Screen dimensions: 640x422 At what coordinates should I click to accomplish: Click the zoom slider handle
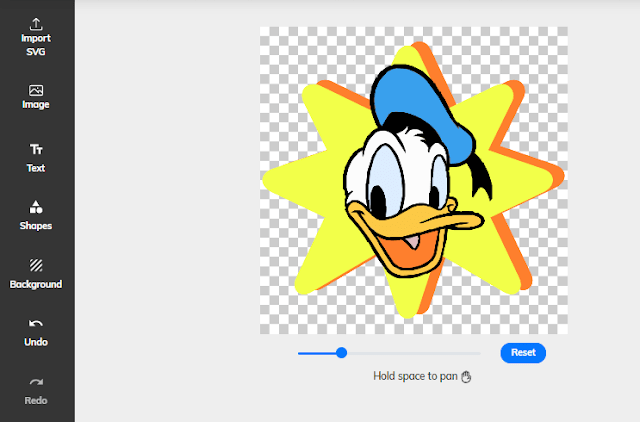click(341, 353)
